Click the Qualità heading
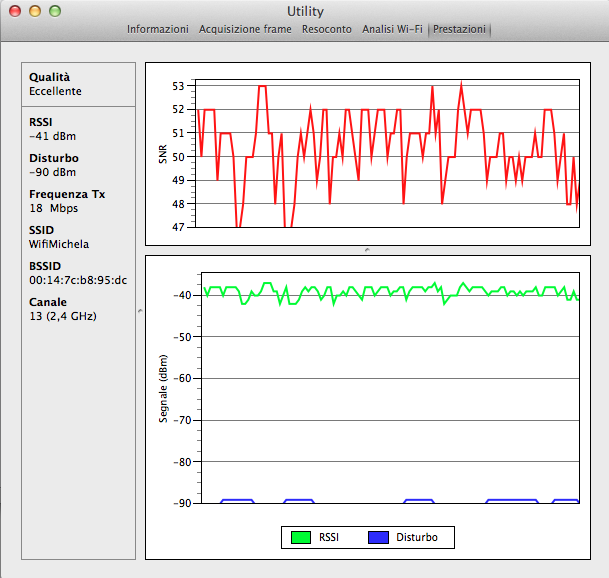The image size is (609, 578). pyautogui.click(x=50, y=77)
